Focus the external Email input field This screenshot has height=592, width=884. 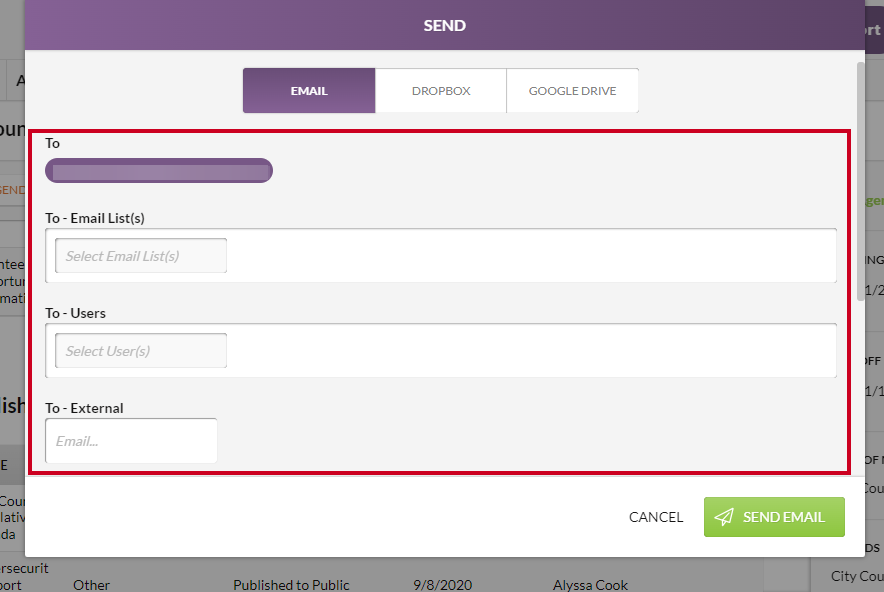point(131,441)
